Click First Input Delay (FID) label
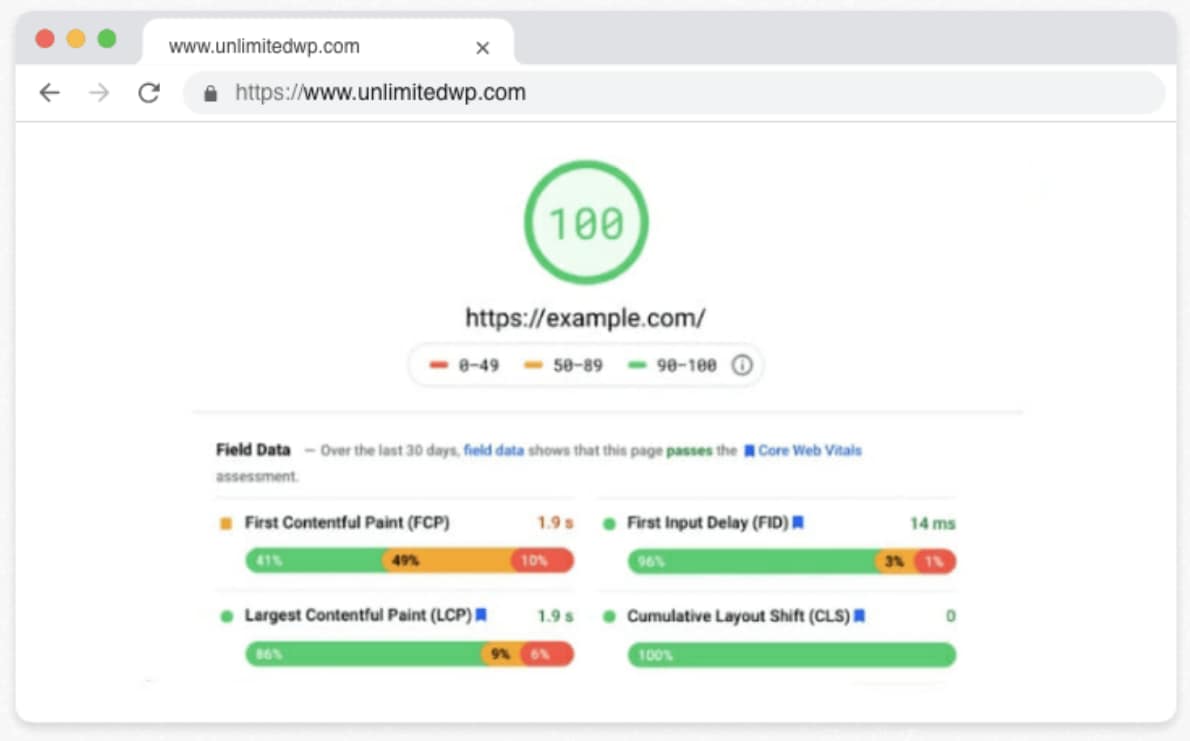Screen dimensions: 1190x741 [707, 522]
